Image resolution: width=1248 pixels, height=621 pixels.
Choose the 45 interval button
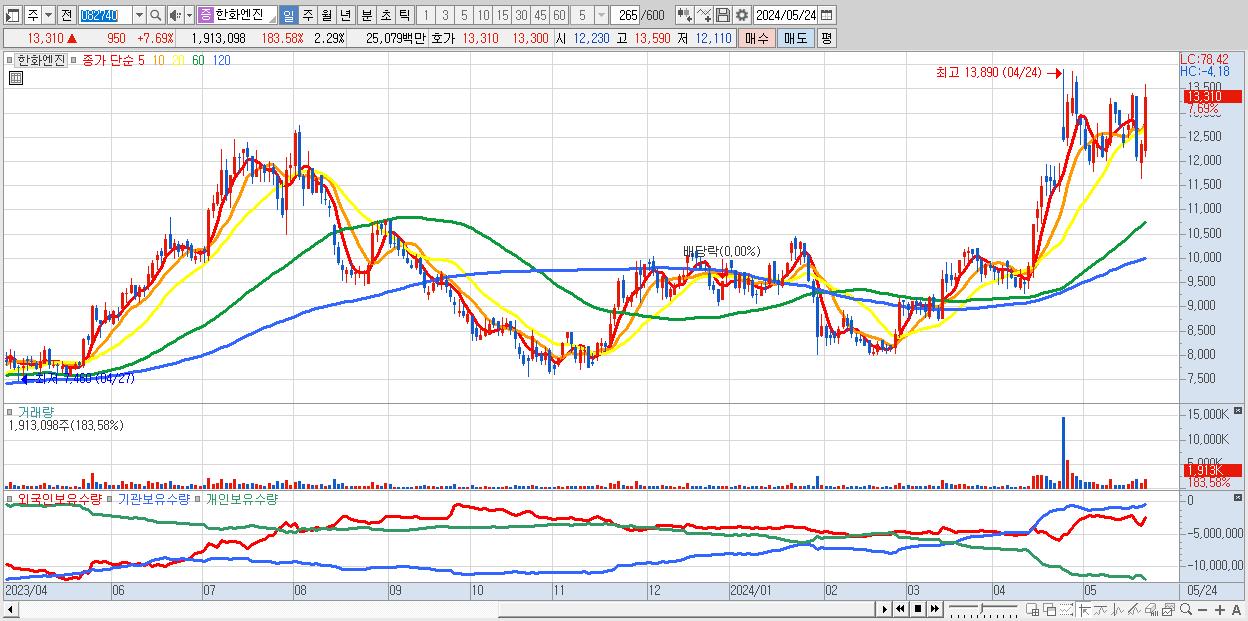click(x=540, y=15)
